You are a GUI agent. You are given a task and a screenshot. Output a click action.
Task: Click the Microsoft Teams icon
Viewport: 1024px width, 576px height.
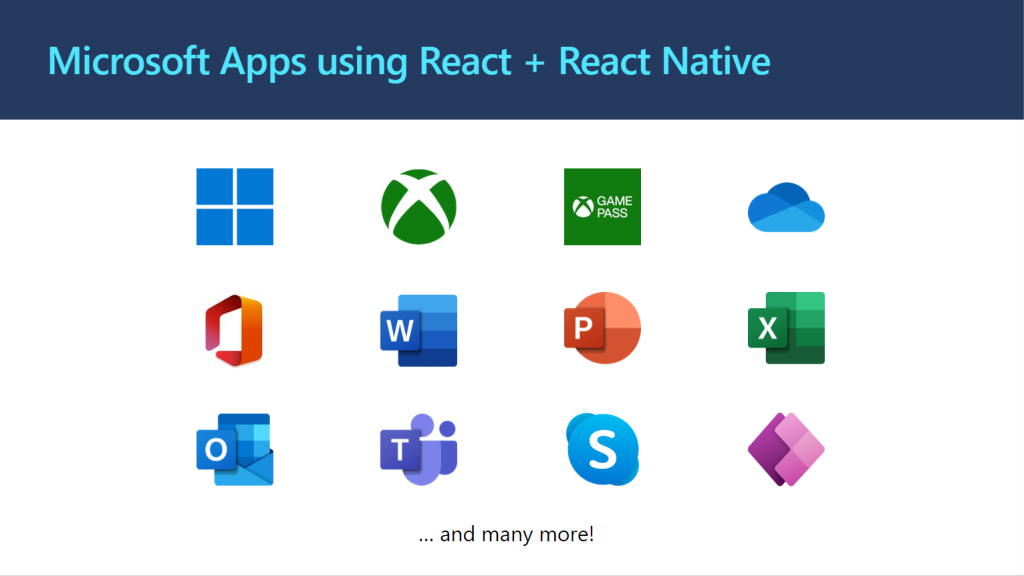pyautogui.click(x=419, y=449)
